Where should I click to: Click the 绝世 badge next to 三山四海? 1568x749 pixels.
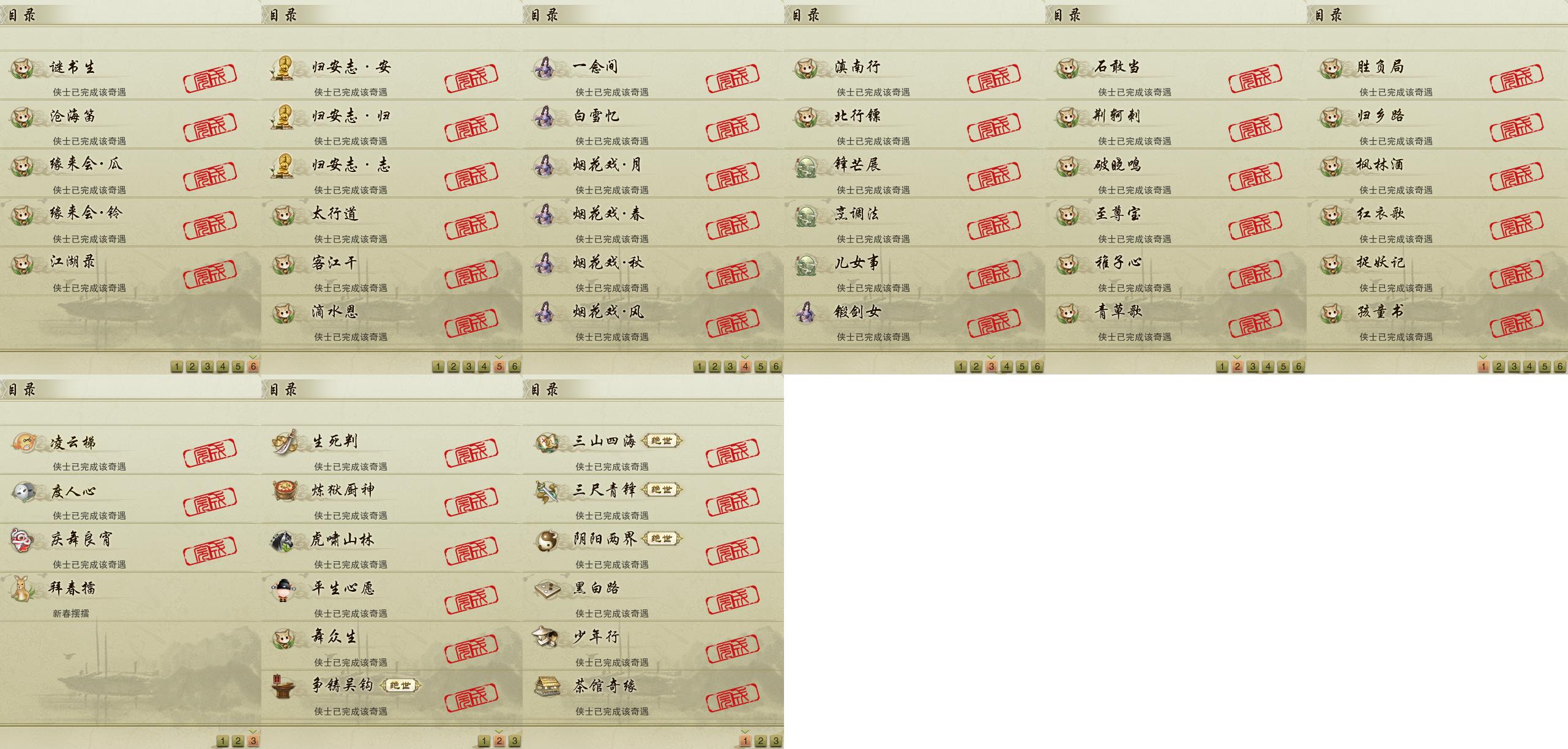tap(662, 441)
